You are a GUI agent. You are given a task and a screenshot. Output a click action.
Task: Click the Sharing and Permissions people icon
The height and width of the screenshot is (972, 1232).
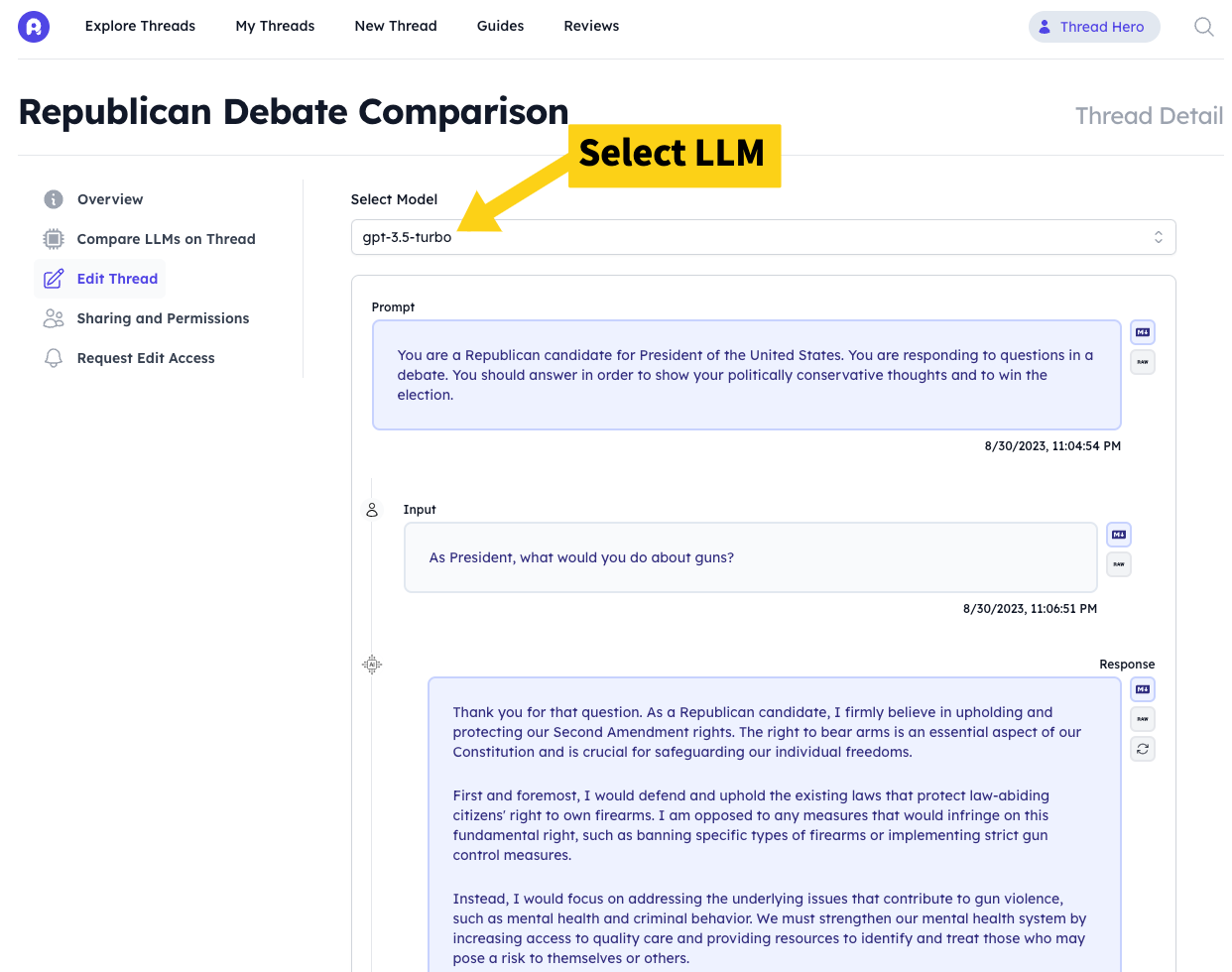(x=54, y=318)
